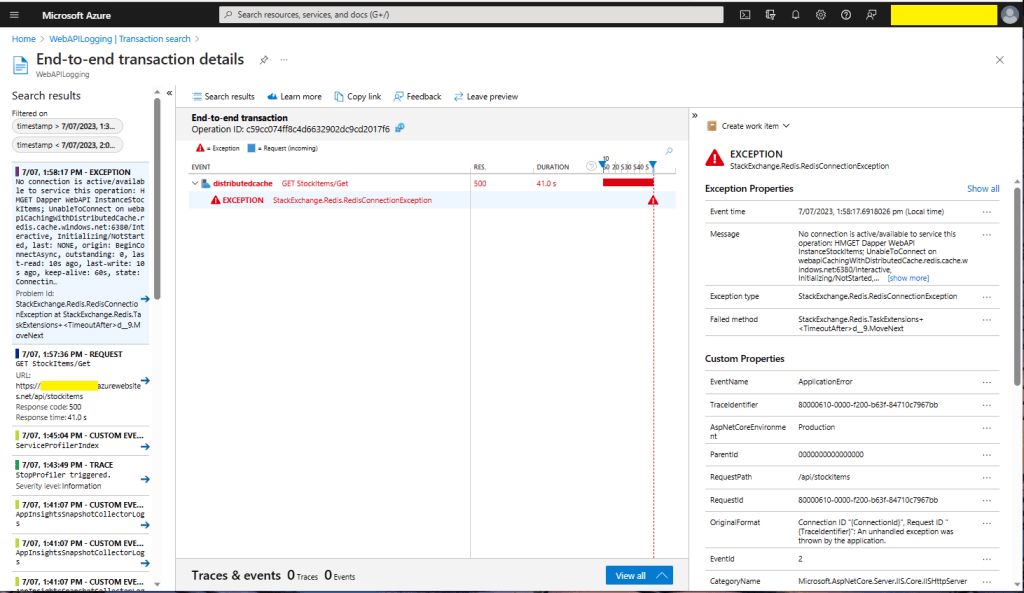Click the red exception marker on the timeline

pos(653,200)
